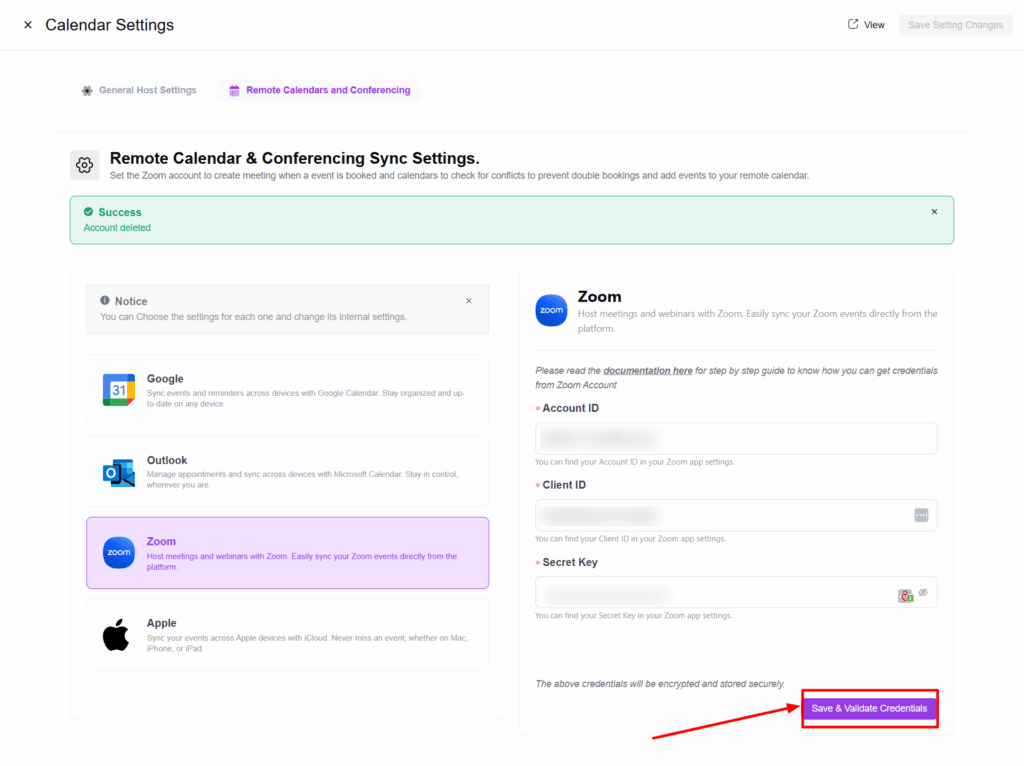1024x766 pixels.
Task: Click the password manager icon in Client ID
Action: [921, 515]
